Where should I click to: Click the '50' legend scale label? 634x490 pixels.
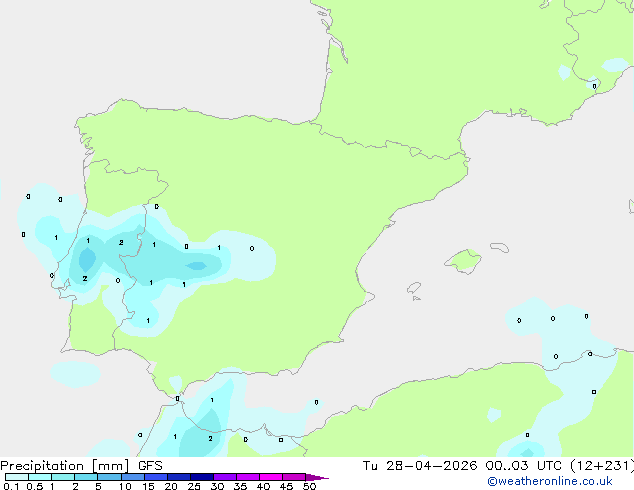pos(309,486)
